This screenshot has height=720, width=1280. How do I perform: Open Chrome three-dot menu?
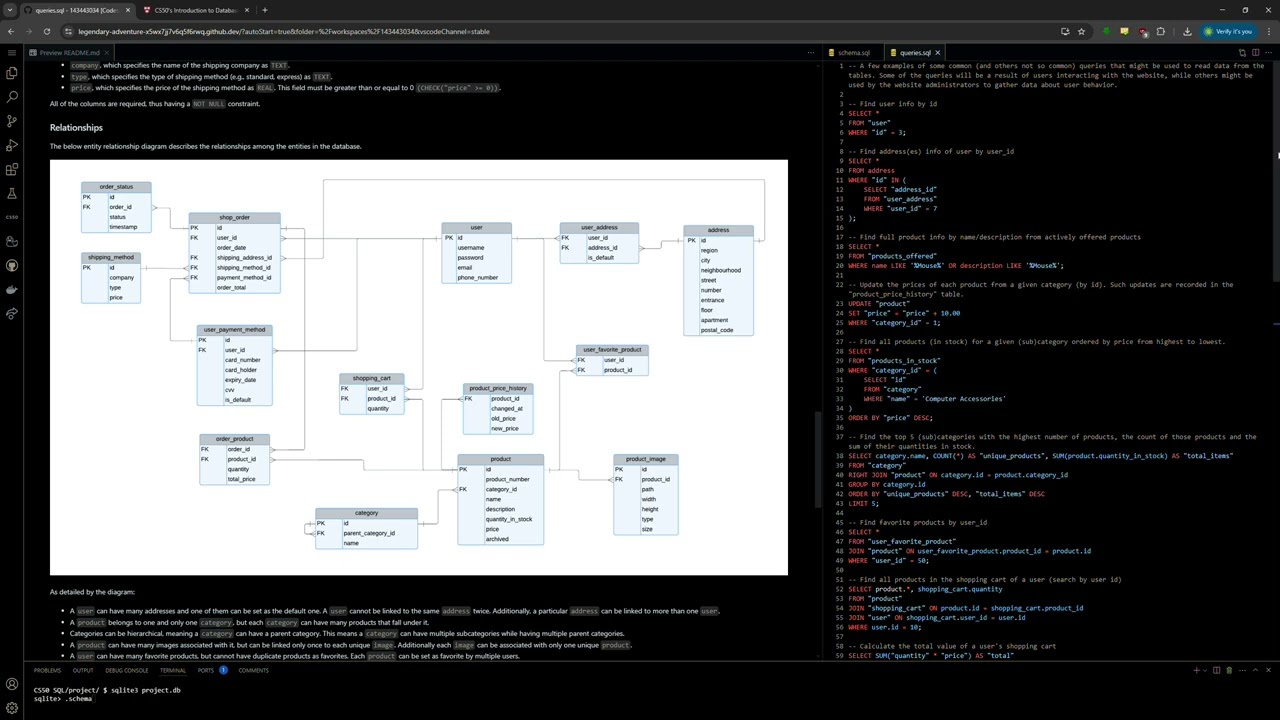(x=1269, y=31)
